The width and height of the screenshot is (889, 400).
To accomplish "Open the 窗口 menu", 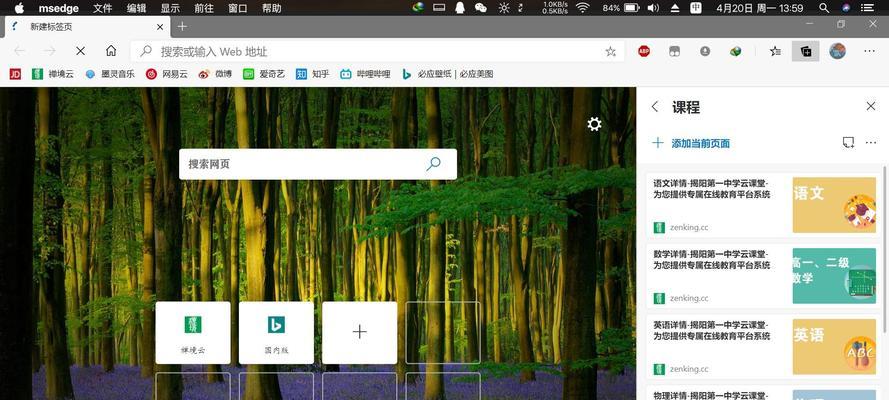I will [238, 8].
